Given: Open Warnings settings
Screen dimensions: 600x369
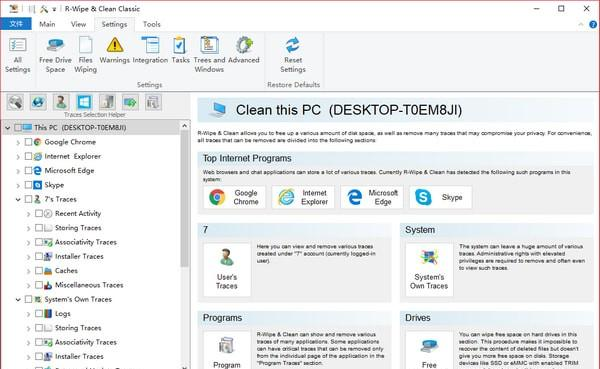Looking at the screenshot, I should click(x=114, y=51).
